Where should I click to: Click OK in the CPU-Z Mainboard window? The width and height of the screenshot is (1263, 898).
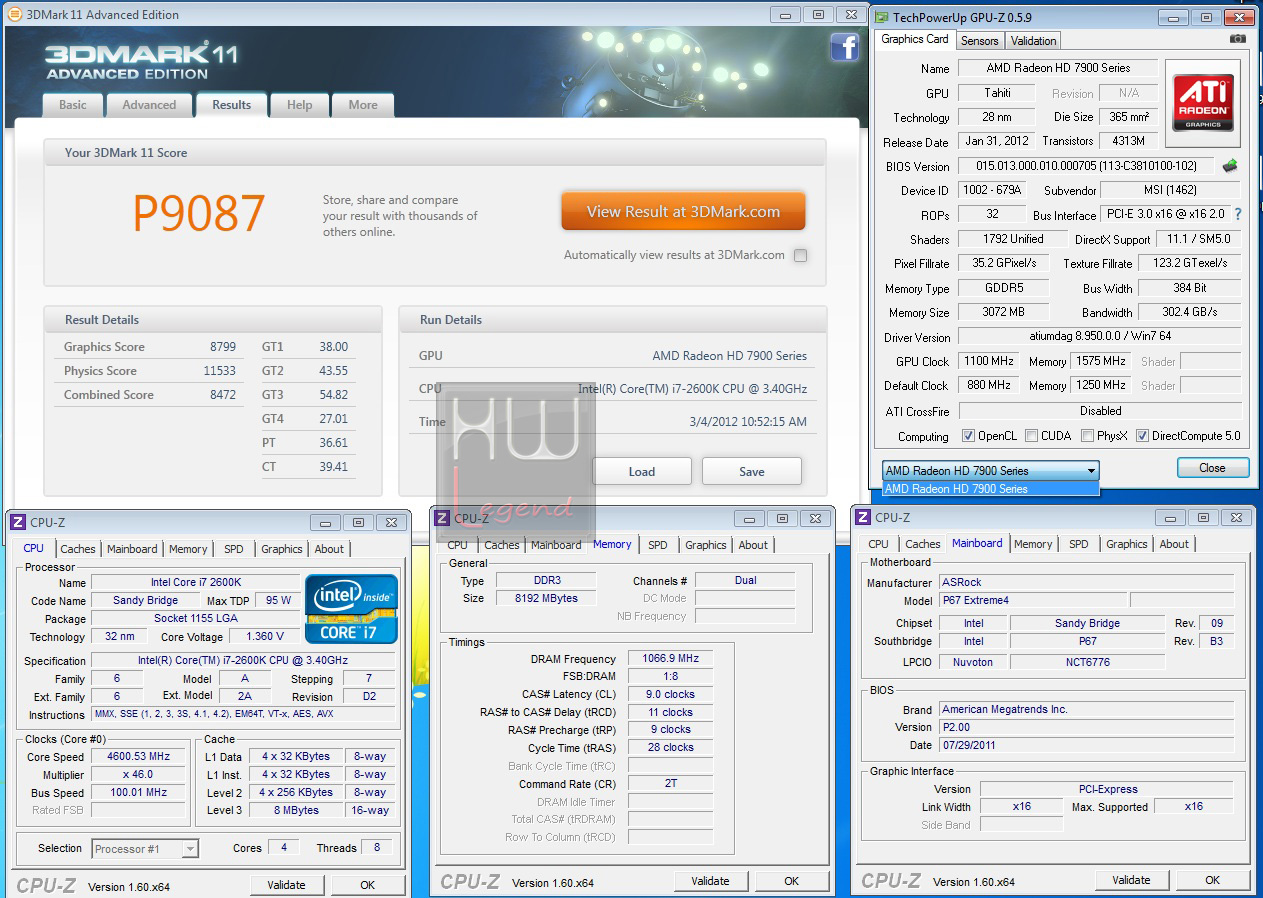(1212, 880)
